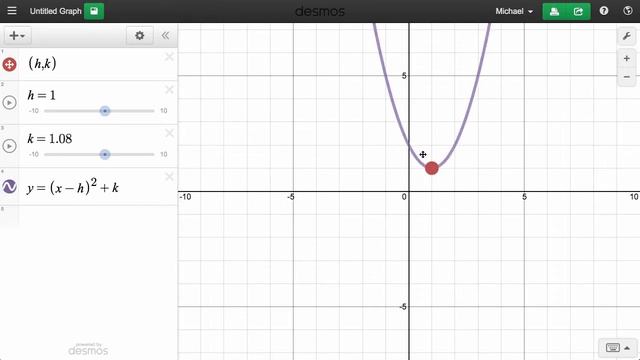Play the k slider animation
Image resolution: width=640 pixels, height=360 pixels.
[9, 146]
